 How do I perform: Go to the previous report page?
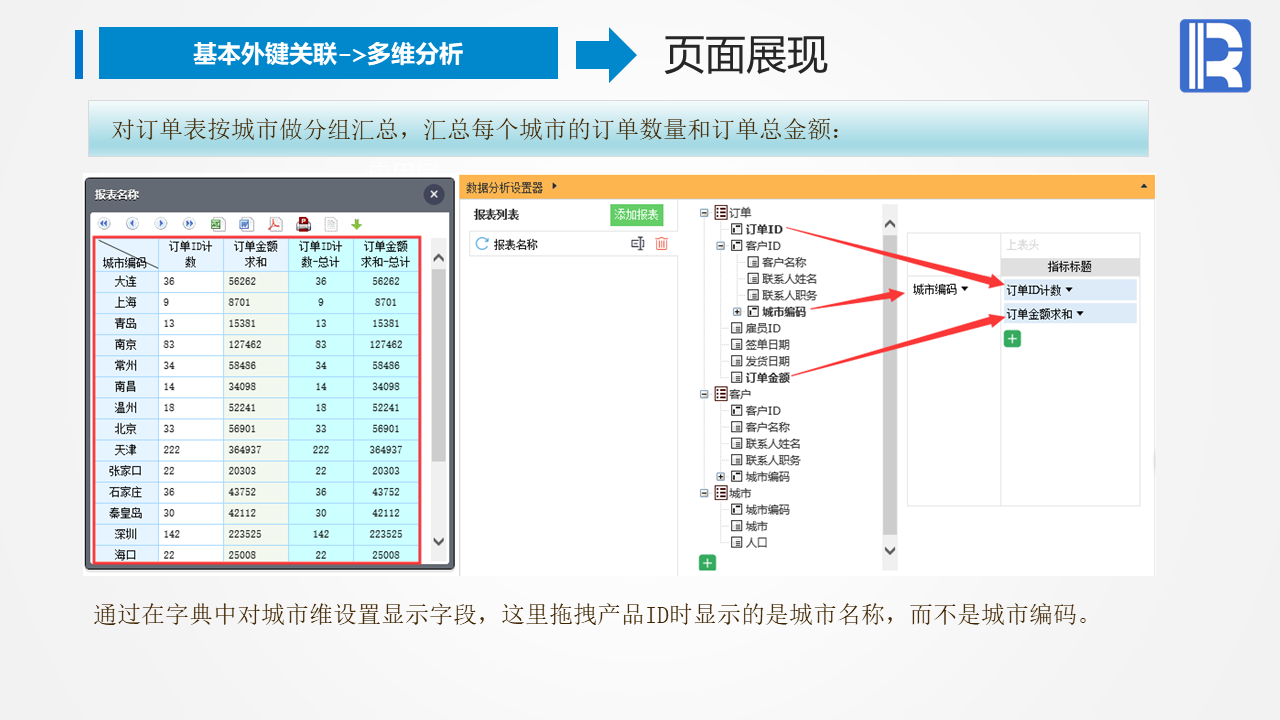point(132,224)
